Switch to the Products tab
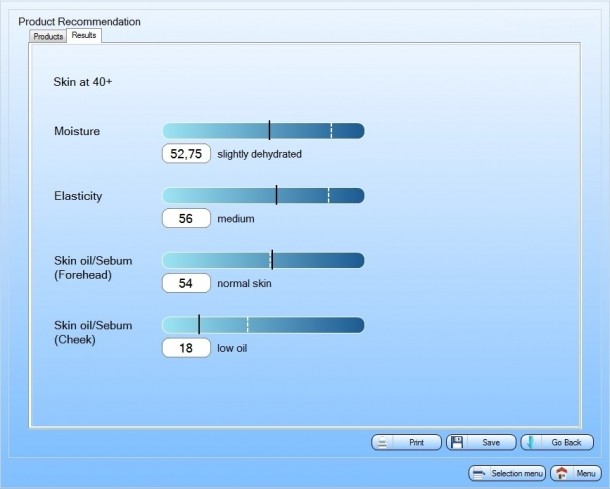 pos(48,36)
